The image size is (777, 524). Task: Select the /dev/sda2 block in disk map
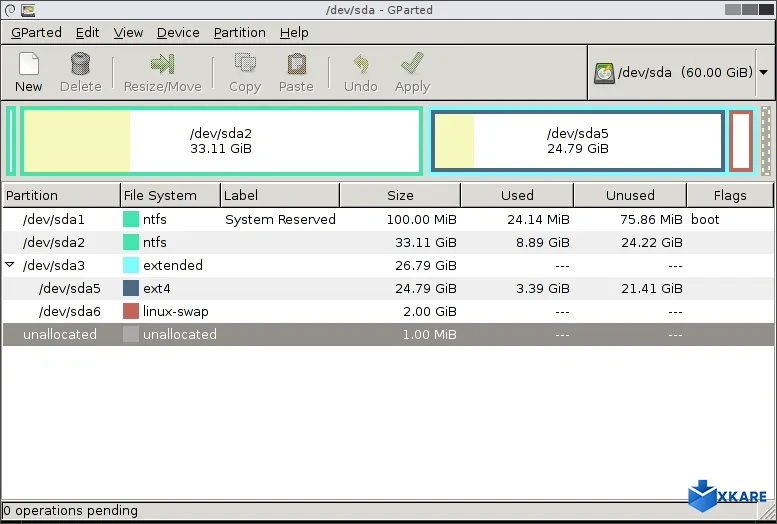pyautogui.click(x=221, y=141)
